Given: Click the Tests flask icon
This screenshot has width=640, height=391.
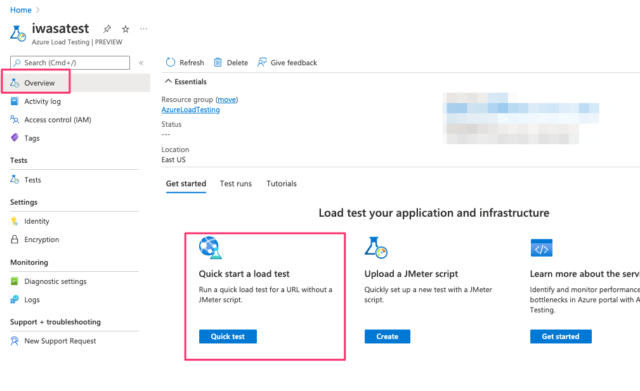Looking at the screenshot, I should pos(15,180).
